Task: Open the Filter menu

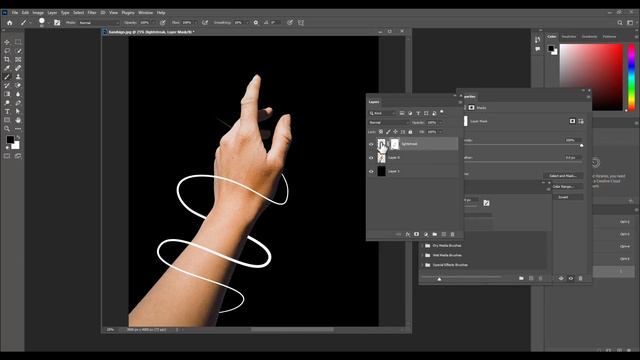Action: pyautogui.click(x=92, y=13)
